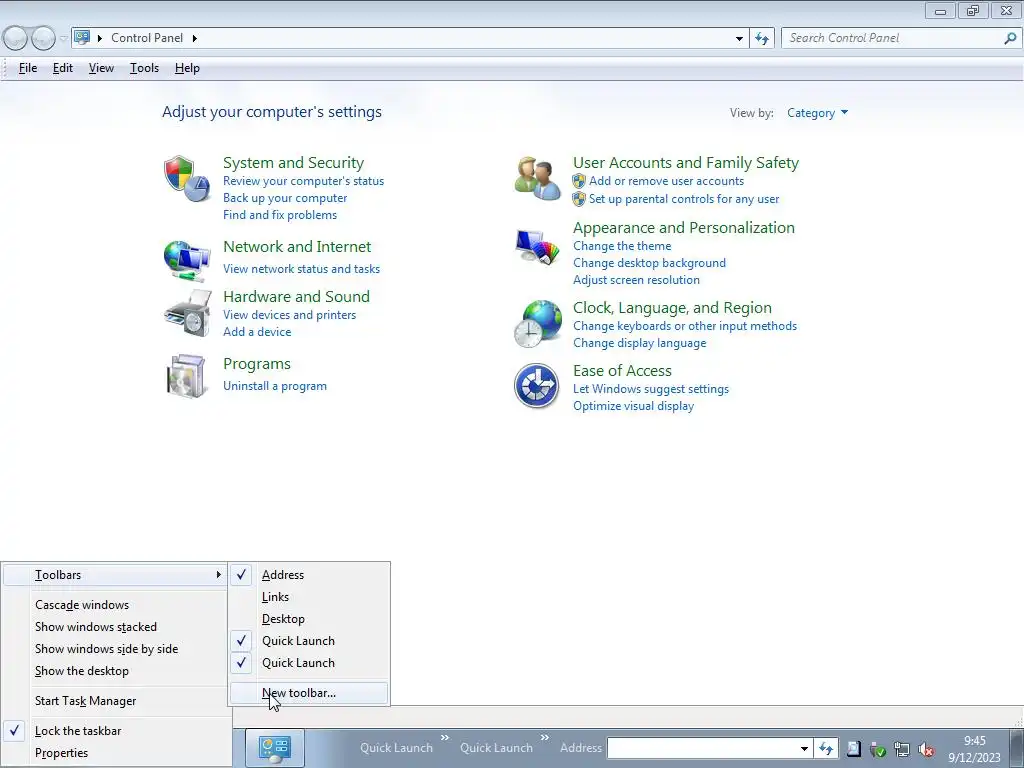Open Clock, Language, and Region globe icon

(x=537, y=323)
